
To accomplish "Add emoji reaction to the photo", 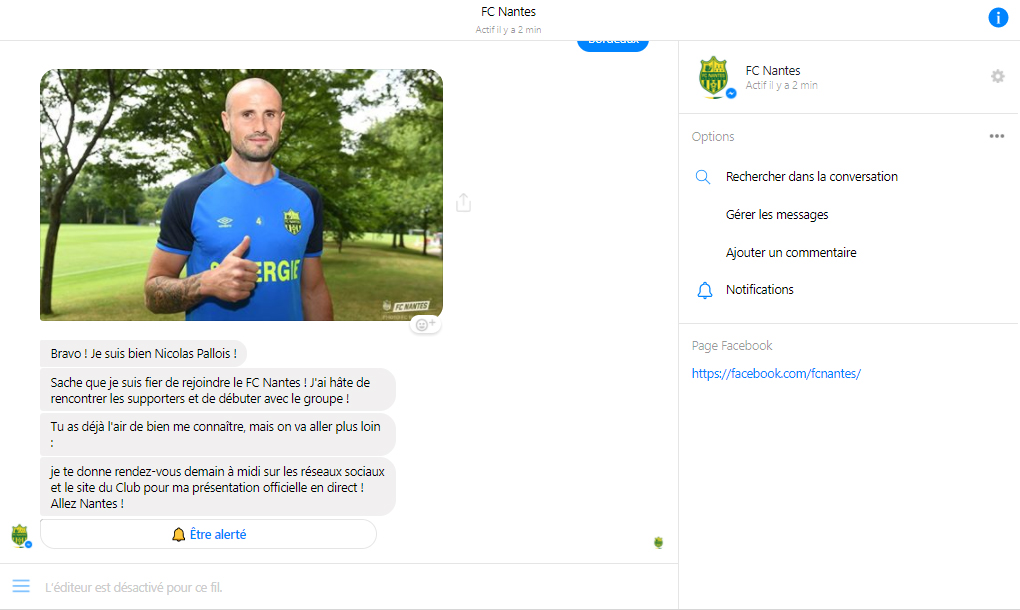I will (x=425, y=324).
